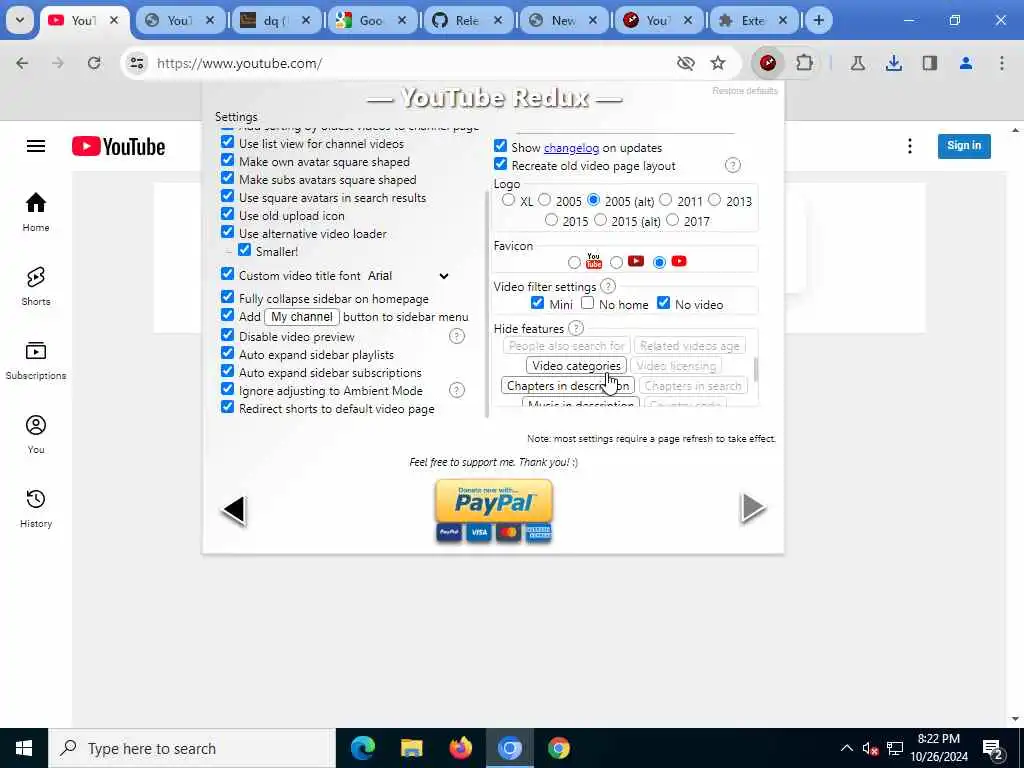Image resolution: width=1024 pixels, height=768 pixels.
Task: Open the Chrome three-dot menu
Action: pos(1002,63)
